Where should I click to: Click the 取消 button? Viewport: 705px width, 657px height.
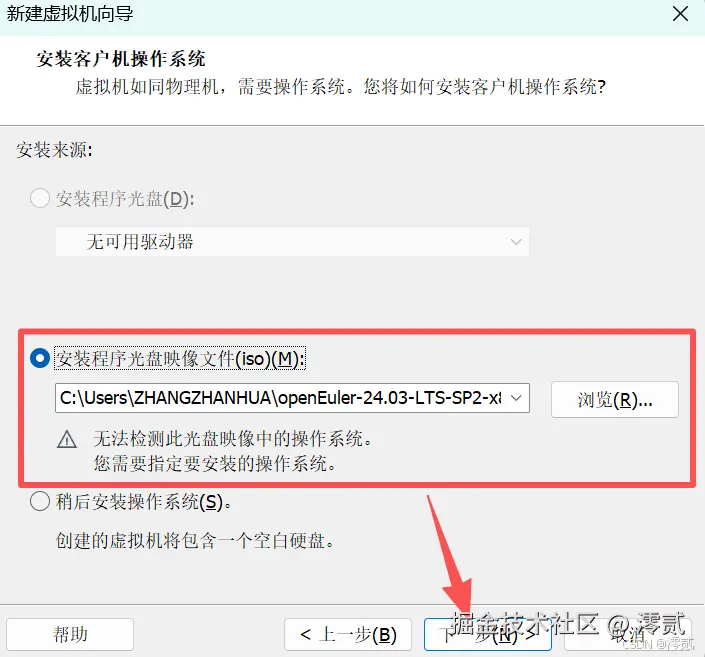click(628, 634)
